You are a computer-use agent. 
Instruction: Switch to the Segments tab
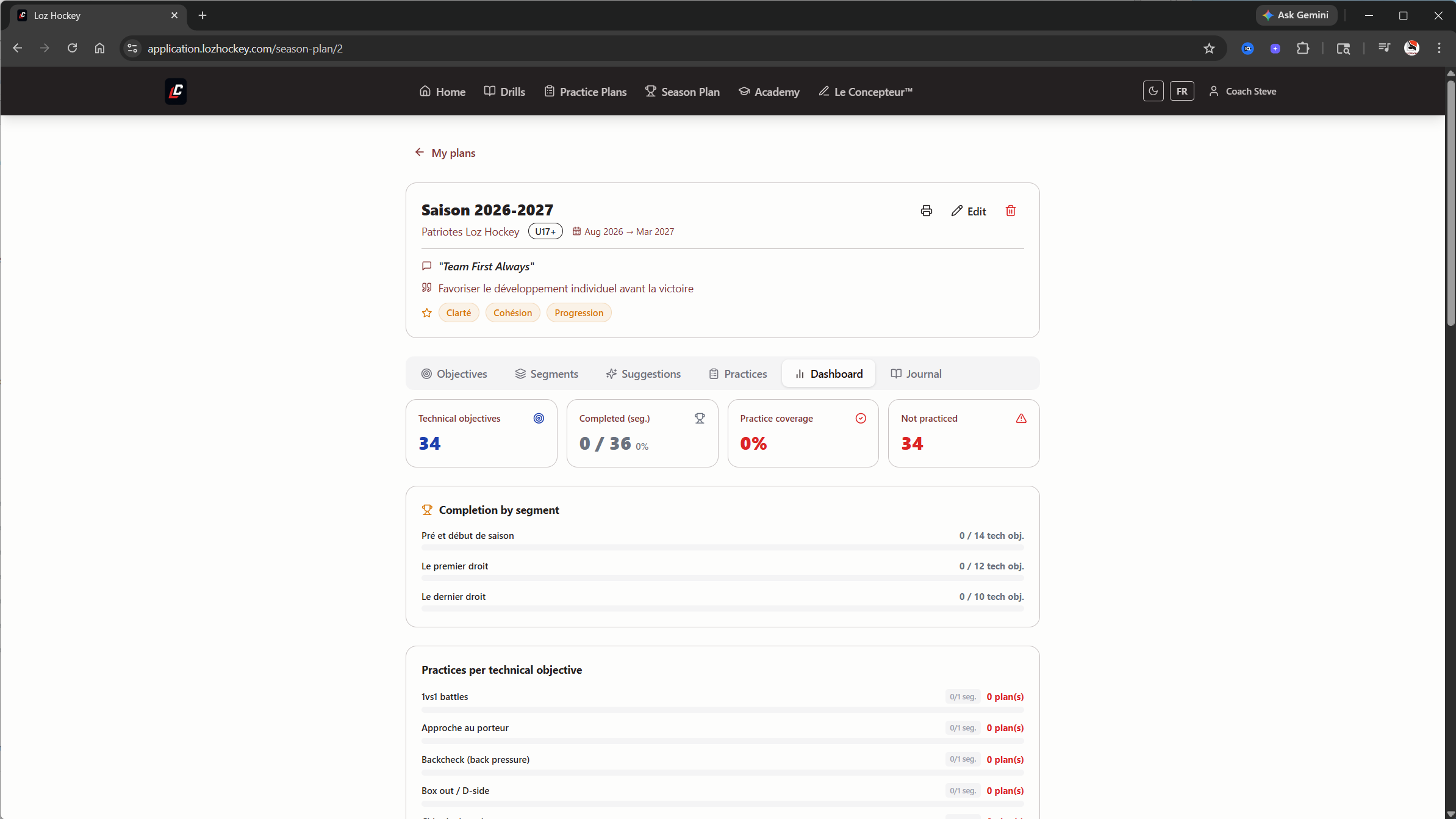[x=547, y=373]
